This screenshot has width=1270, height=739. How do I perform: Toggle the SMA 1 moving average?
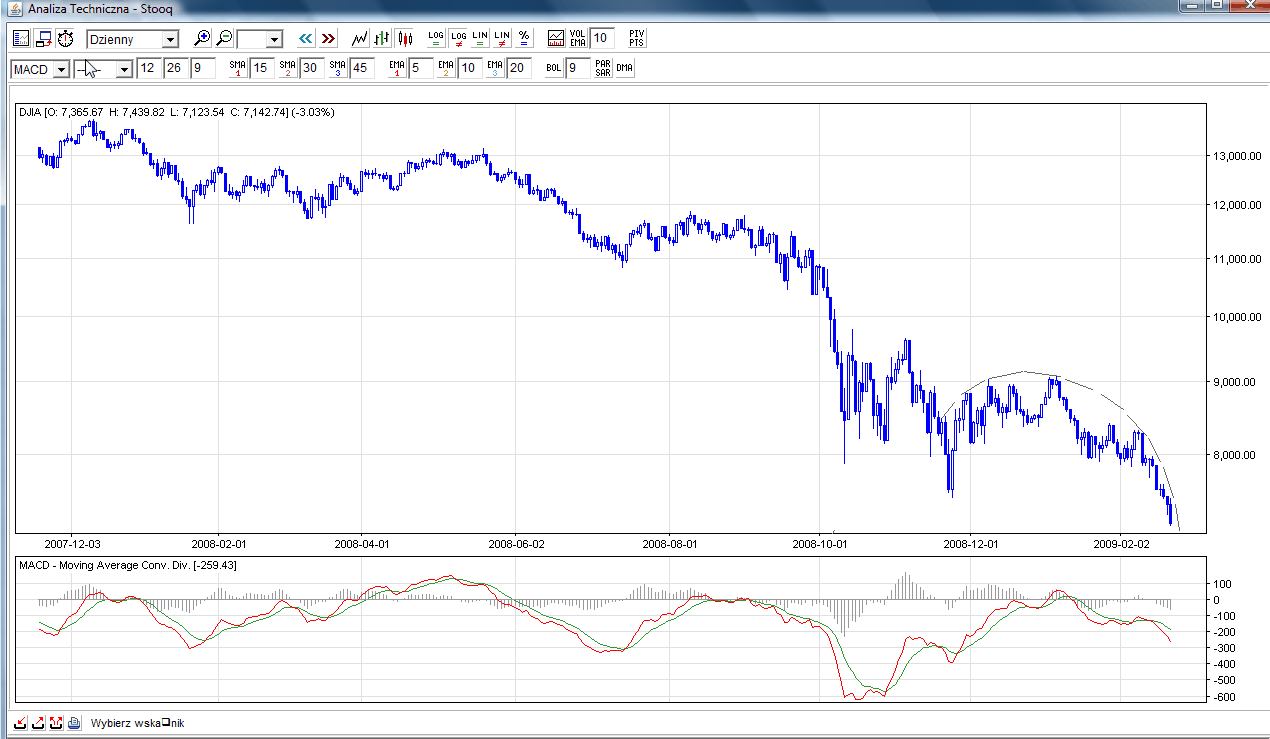(x=238, y=68)
